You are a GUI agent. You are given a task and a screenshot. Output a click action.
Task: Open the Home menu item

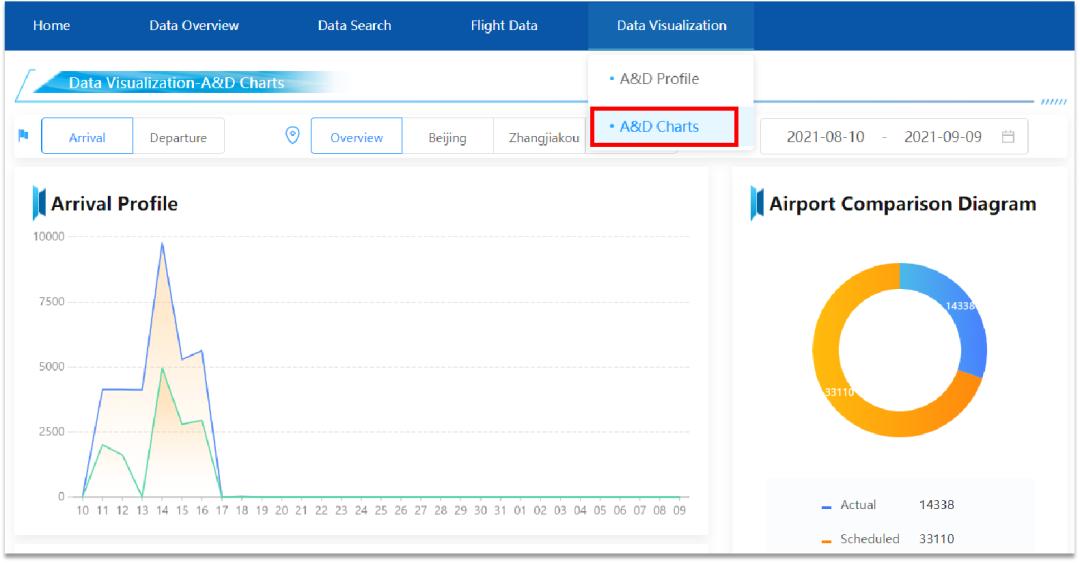[x=52, y=25]
